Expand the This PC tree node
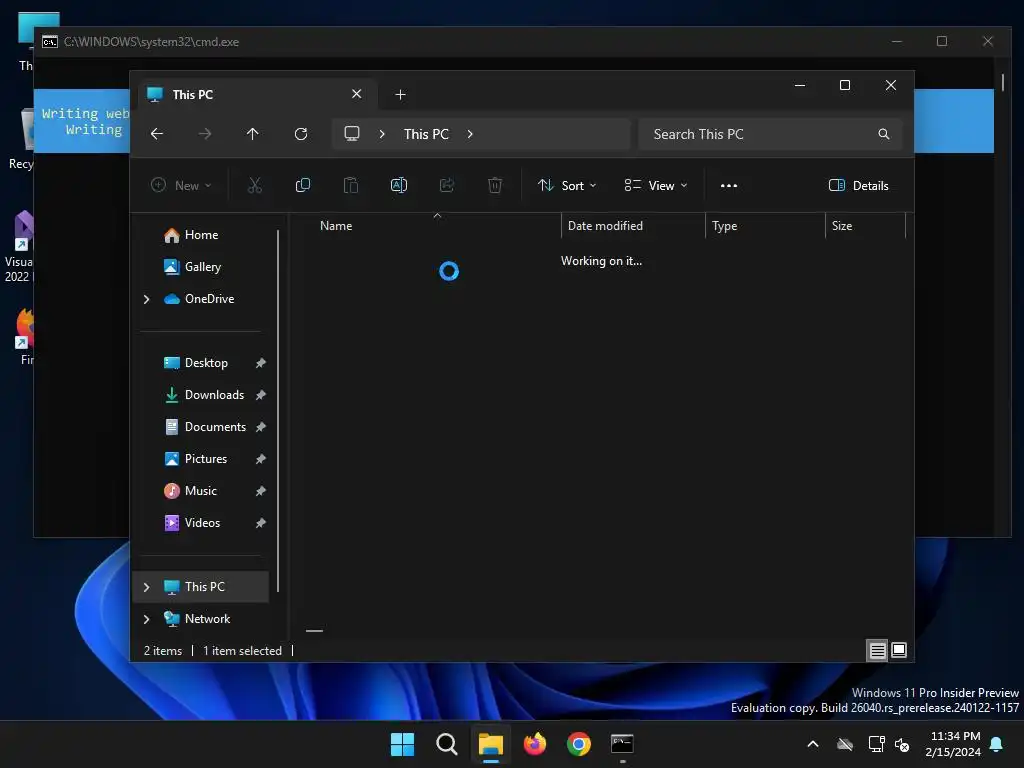 point(146,587)
